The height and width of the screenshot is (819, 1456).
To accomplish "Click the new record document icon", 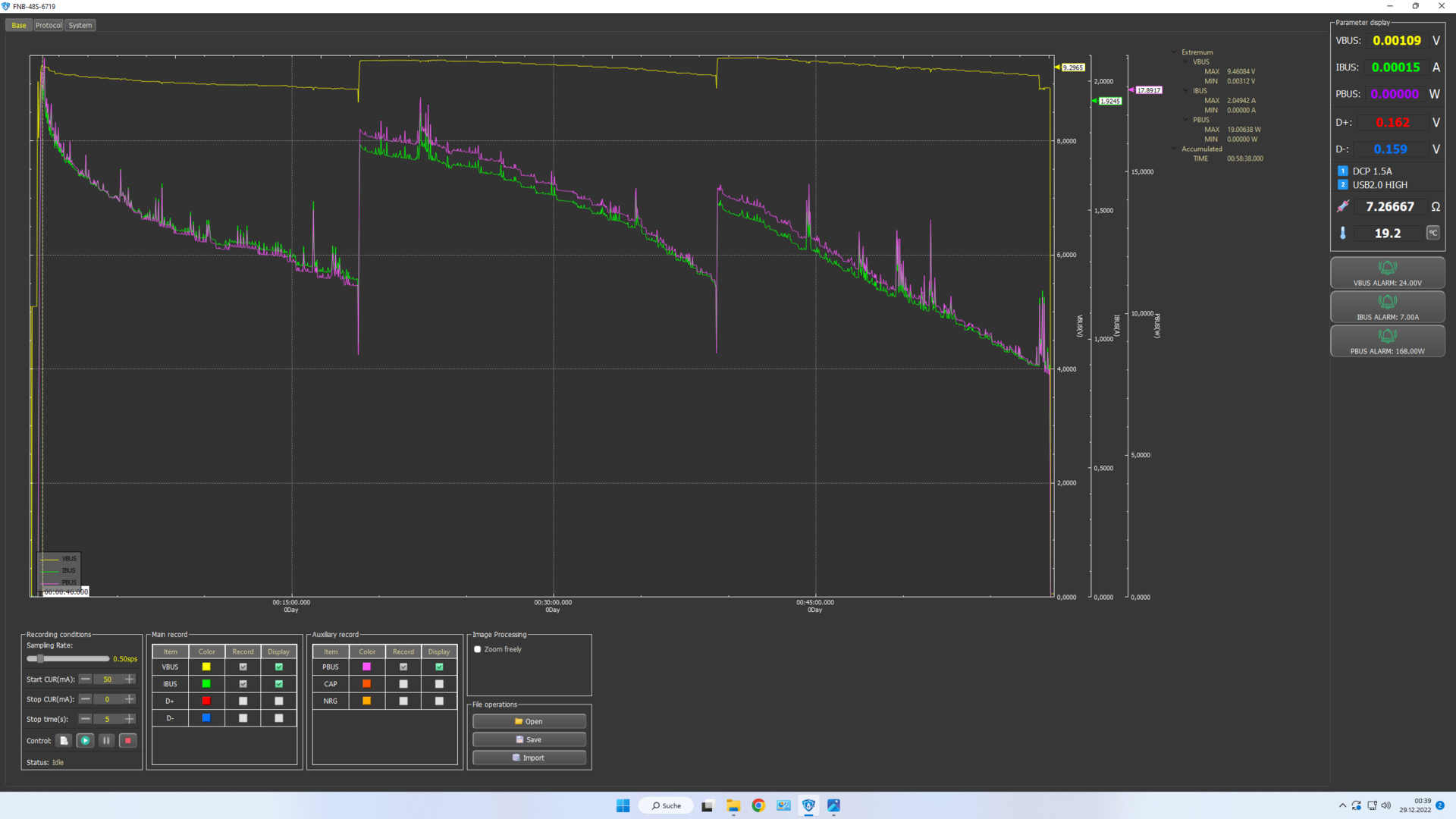I will (x=64, y=741).
